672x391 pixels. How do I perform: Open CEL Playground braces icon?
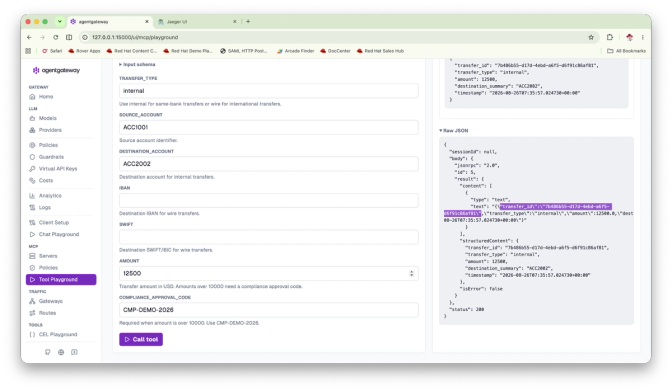32,334
